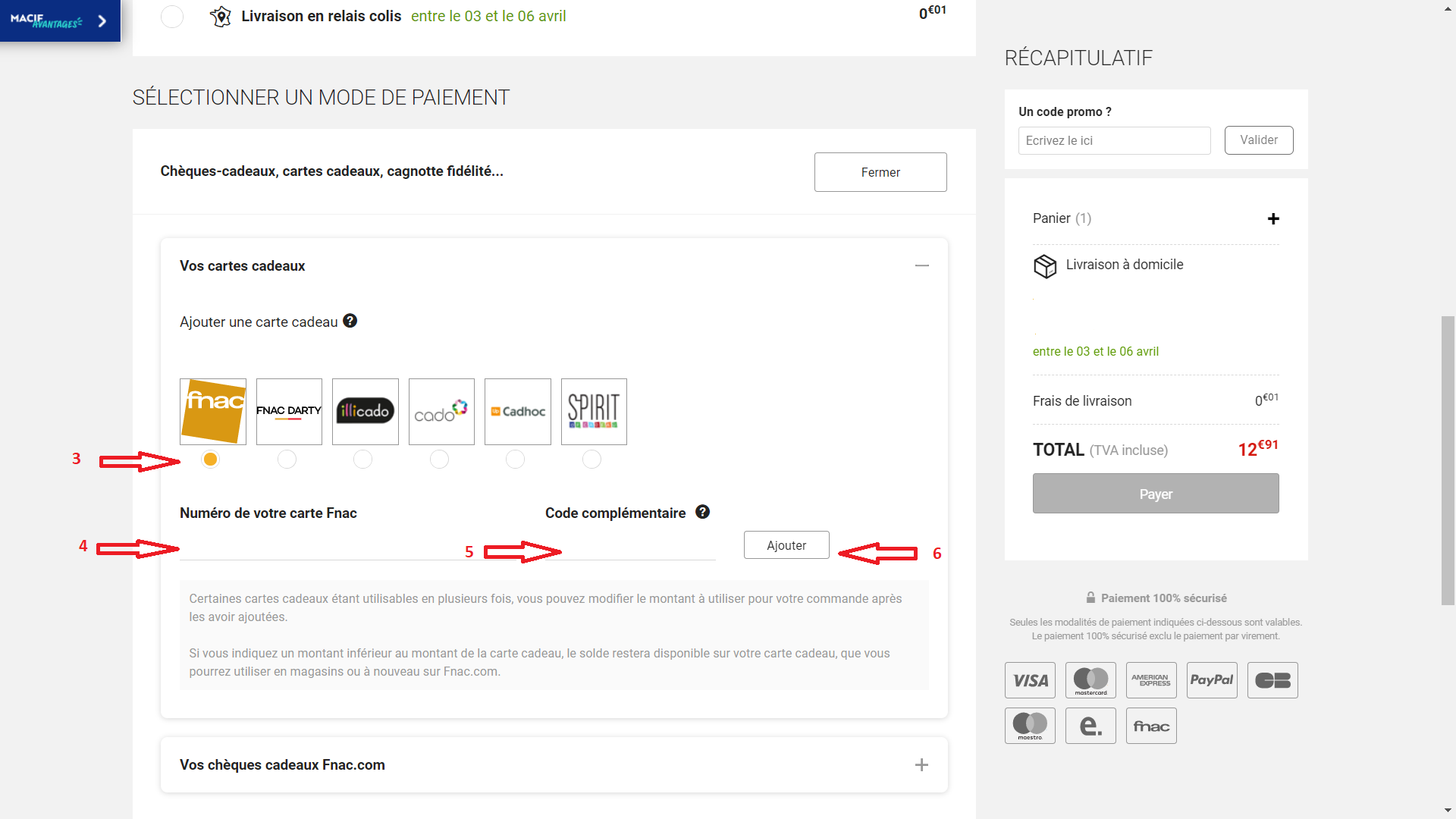Show help for Code complémentaire
This screenshot has height=819, width=1456.
coord(703,512)
